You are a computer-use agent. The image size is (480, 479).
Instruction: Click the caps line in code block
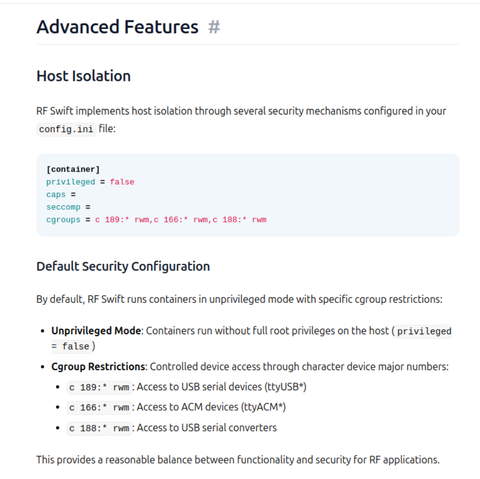[61, 194]
